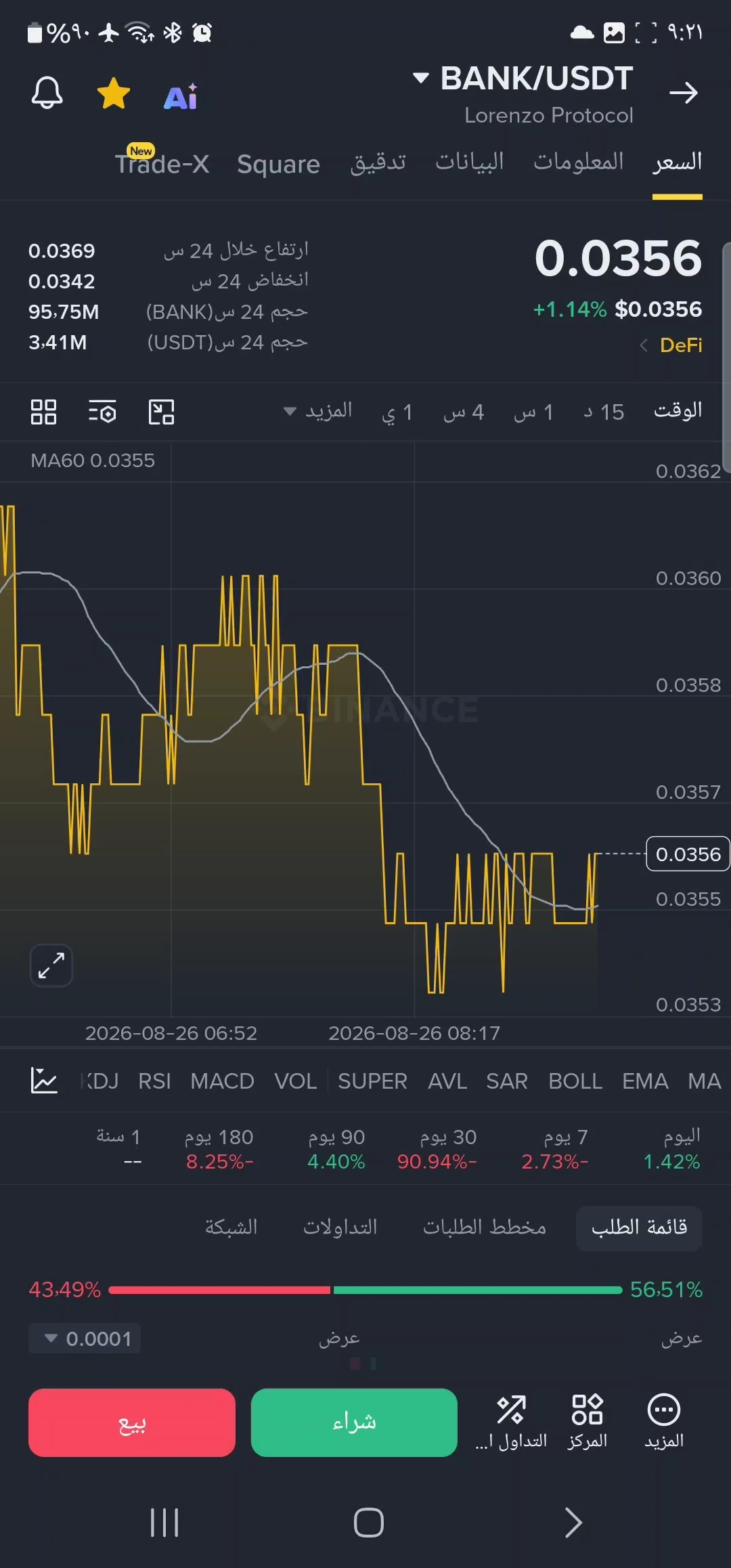The height and width of the screenshot is (1568, 731).
Task: Open the المركز hub icon
Action: 588,1421
